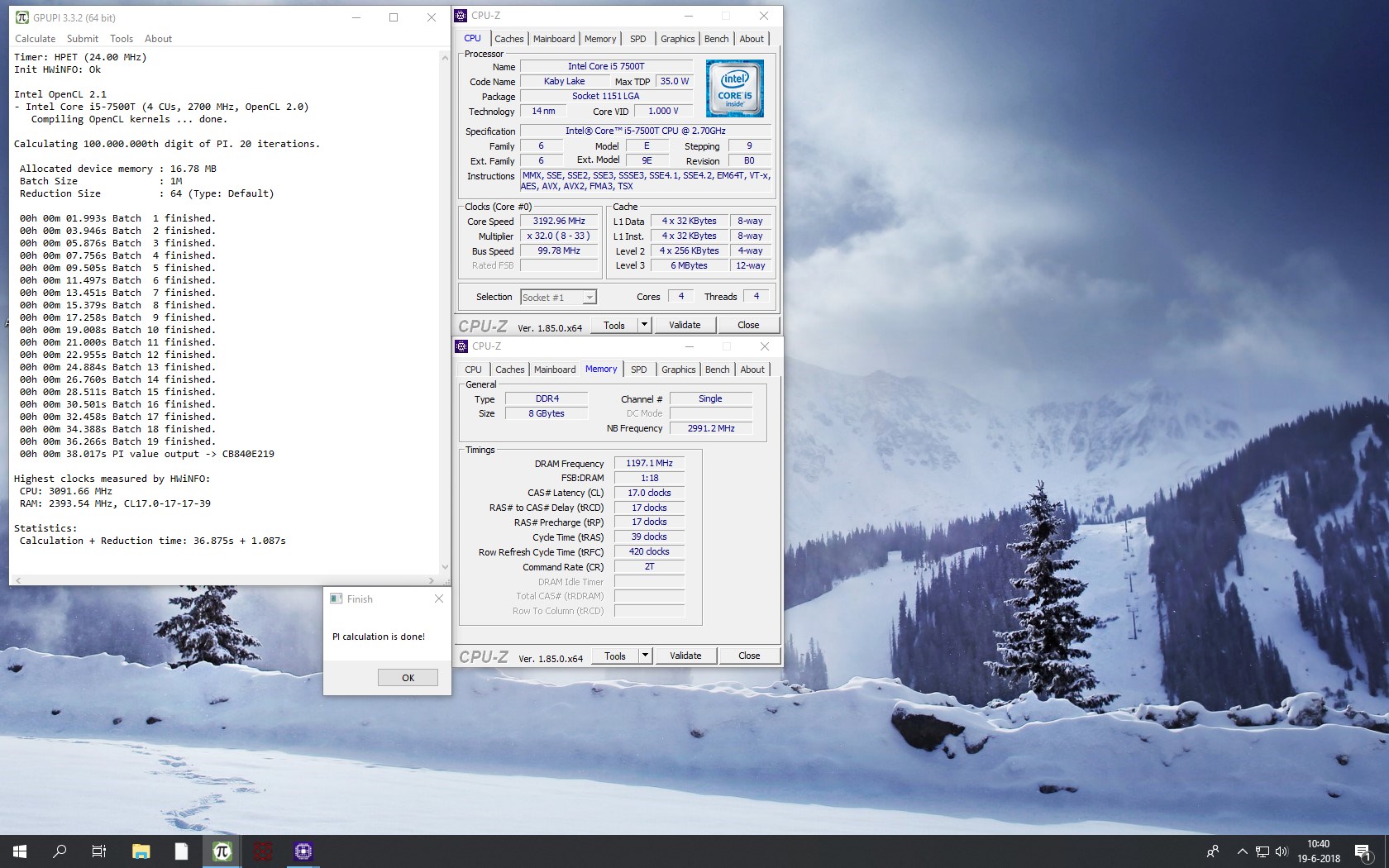Open People icon in system tray
This screenshot has width=1389, height=868.
1213,851
